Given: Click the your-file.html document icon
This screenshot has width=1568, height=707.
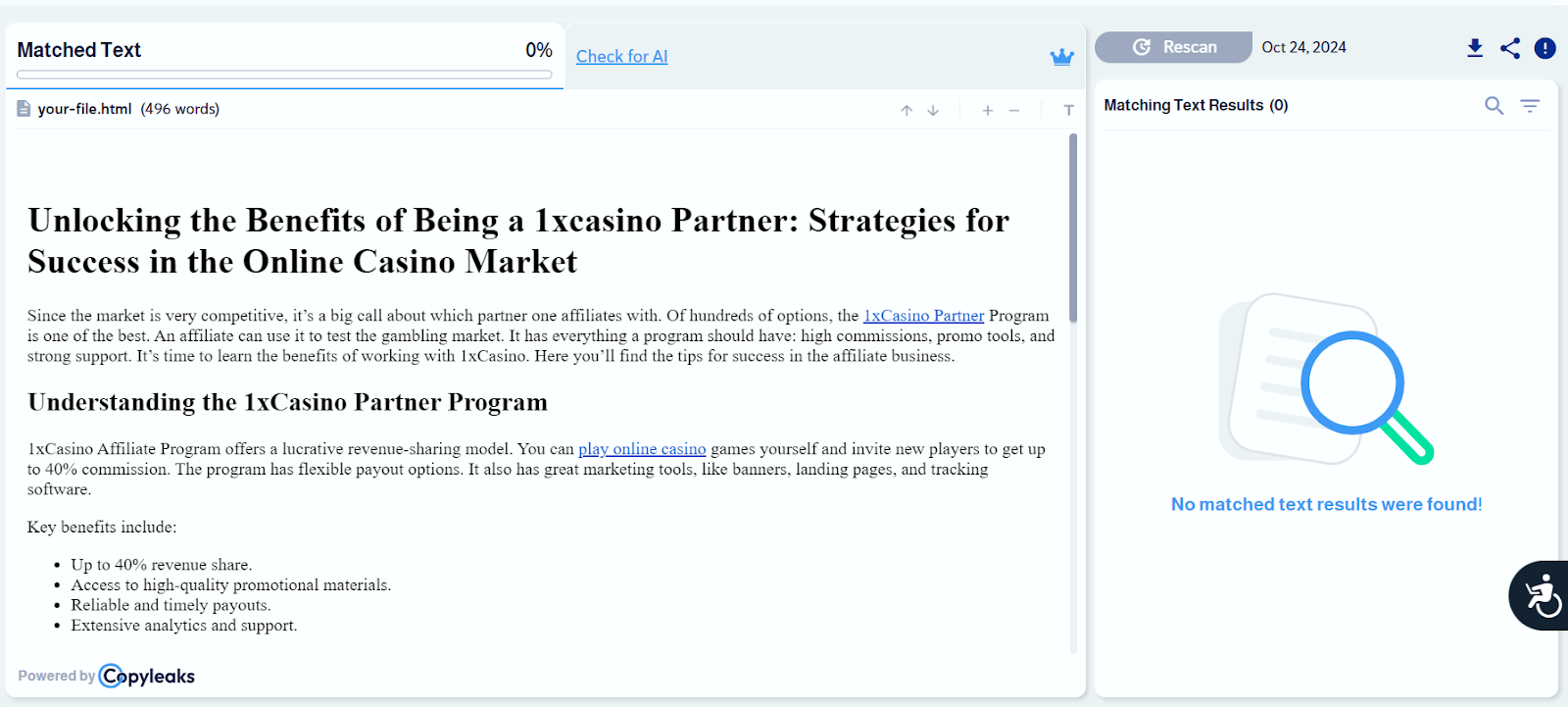Looking at the screenshot, I should (x=24, y=109).
